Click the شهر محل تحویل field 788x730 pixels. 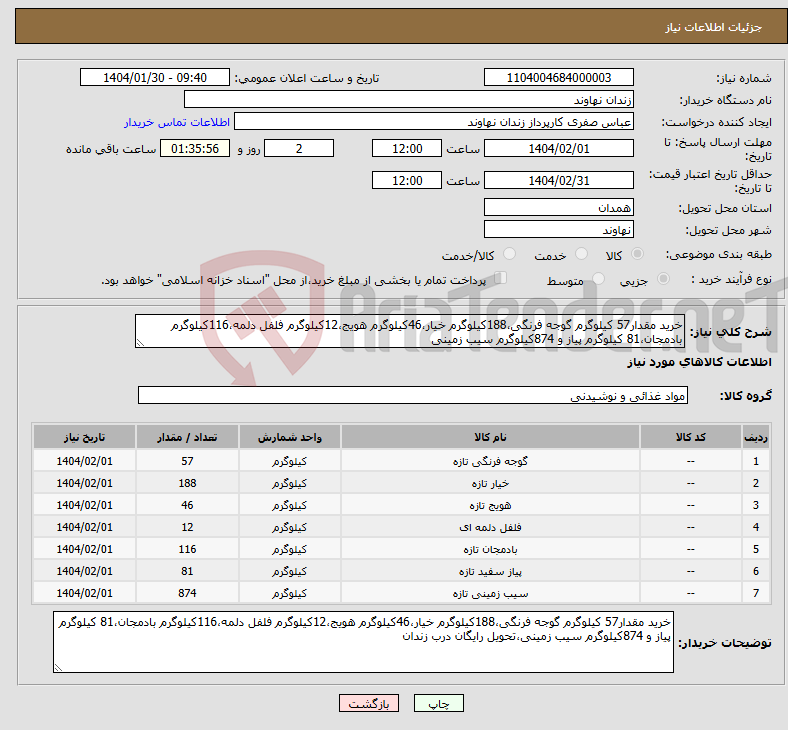coord(558,229)
